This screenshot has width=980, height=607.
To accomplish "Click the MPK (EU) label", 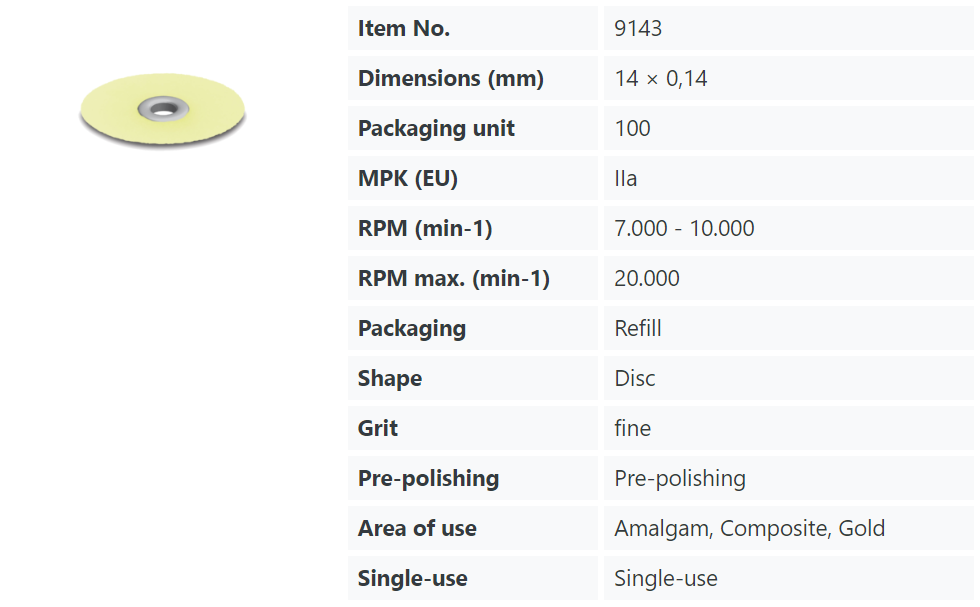I will [x=408, y=178].
